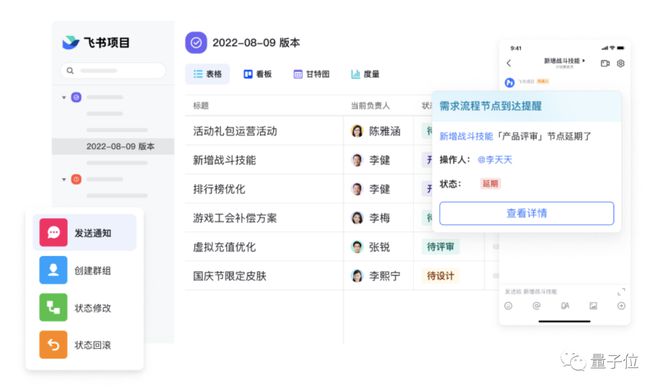660x390 pixels.
Task: Click the 需求流程节点到达提醒 card header
Action: 527,106
